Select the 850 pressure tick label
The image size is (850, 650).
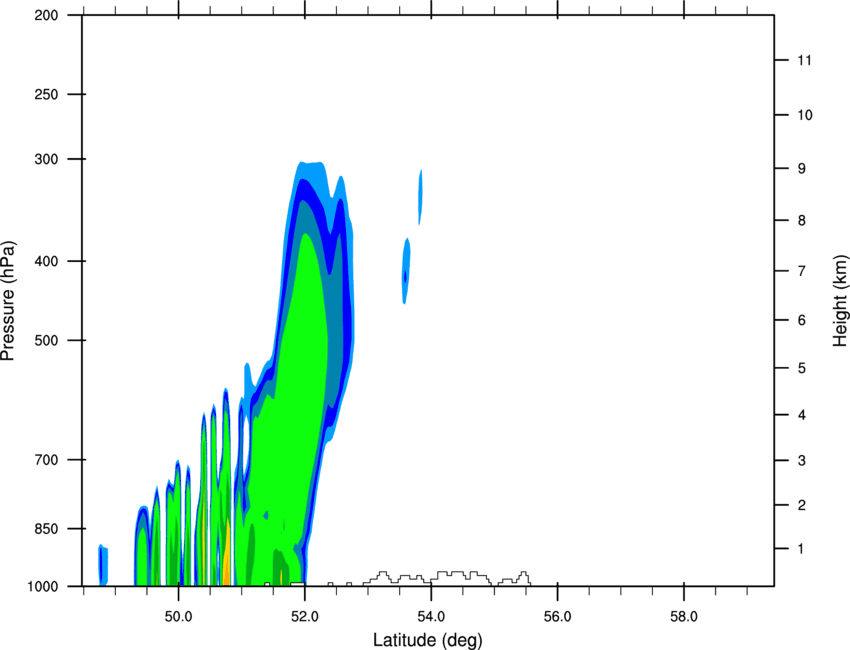pos(46,529)
